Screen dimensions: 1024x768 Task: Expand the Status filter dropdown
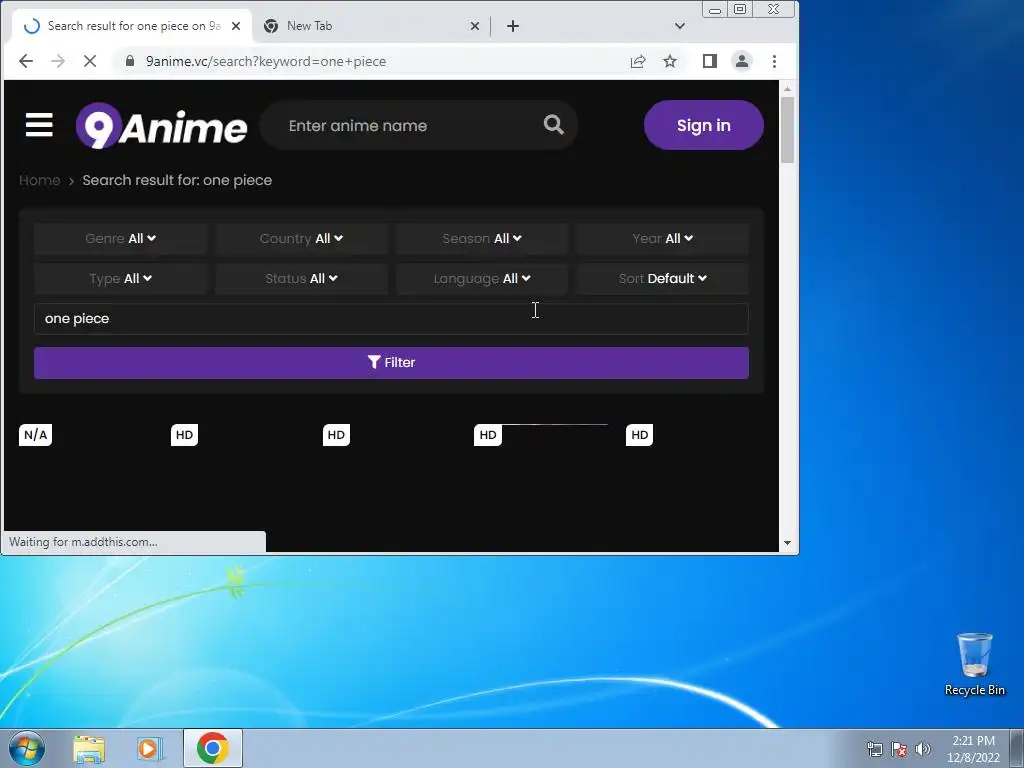[x=301, y=278]
